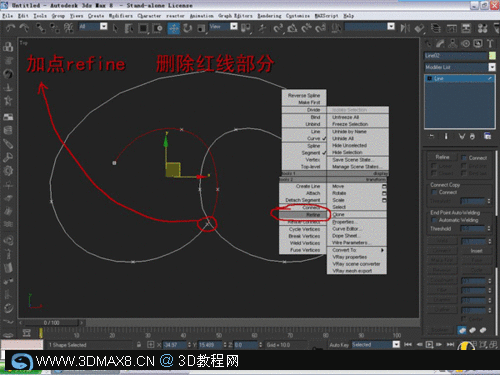Click the Redo arrow in the main toolbar
500x375 pixels.
click(x=24, y=28)
